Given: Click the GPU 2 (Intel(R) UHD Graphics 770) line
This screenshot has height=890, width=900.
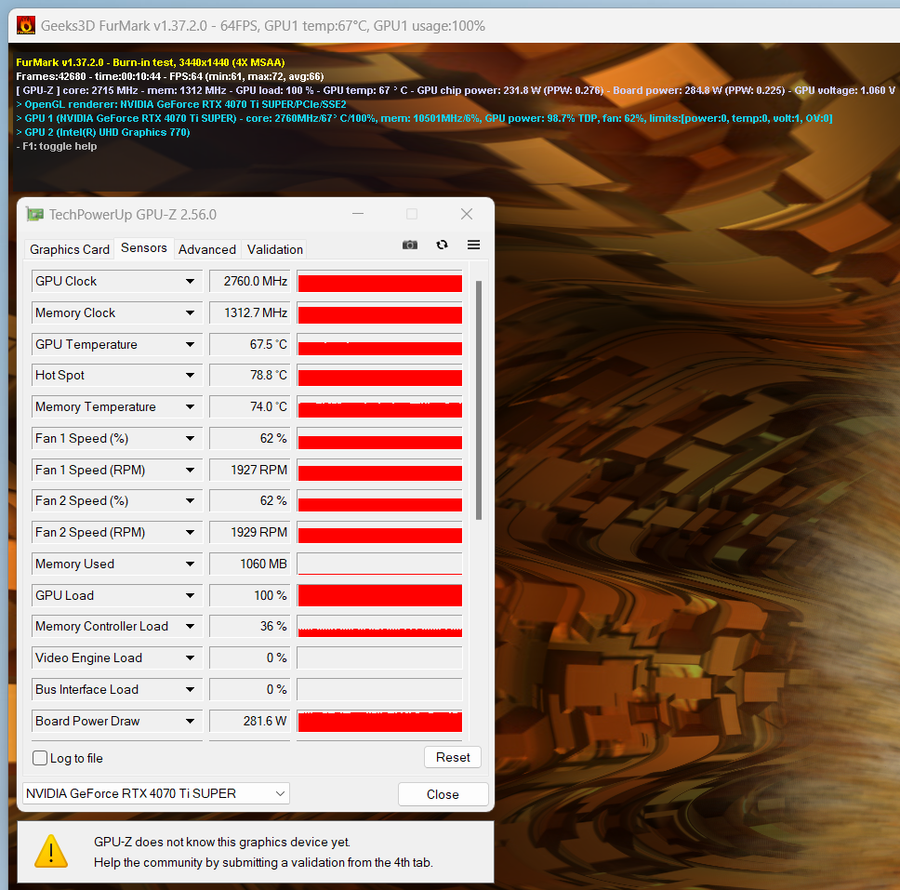Looking at the screenshot, I should (x=103, y=132).
